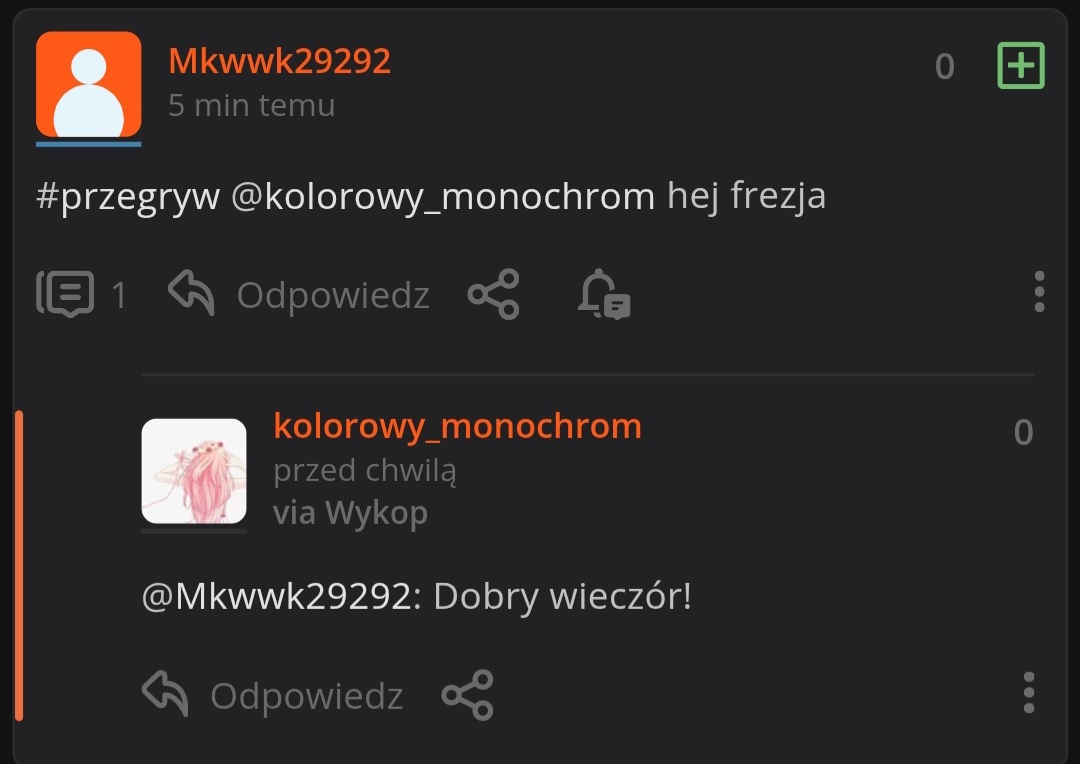This screenshot has height=764, width=1080.
Task: Open the #przegryw hashtag
Action: (128, 196)
